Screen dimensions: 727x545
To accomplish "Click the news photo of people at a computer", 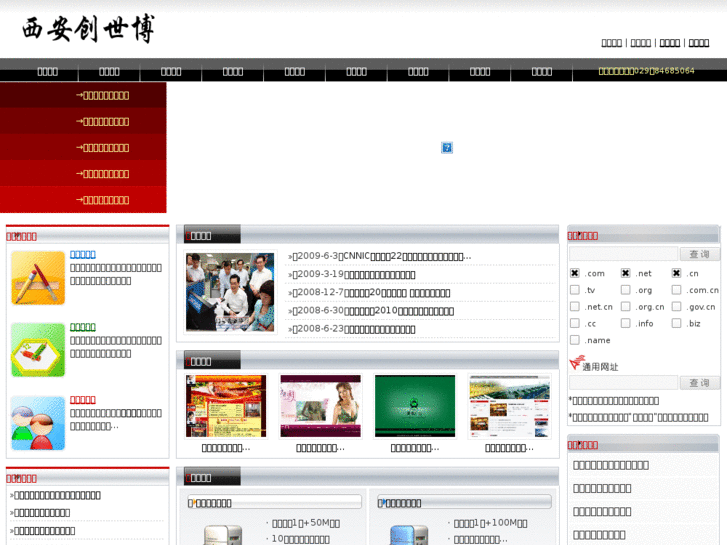I will click(x=230, y=292).
